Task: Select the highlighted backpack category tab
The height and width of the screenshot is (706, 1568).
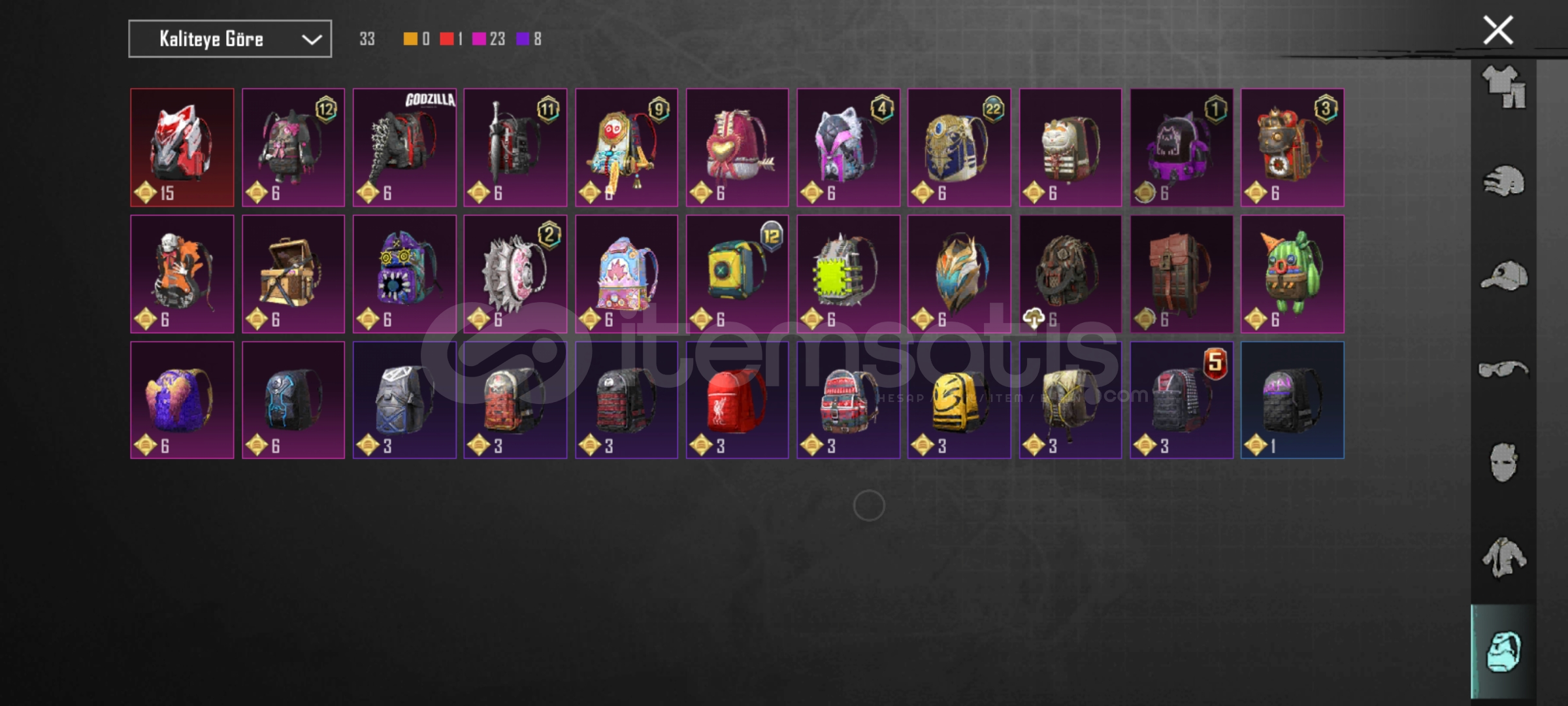Action: 1503,652
